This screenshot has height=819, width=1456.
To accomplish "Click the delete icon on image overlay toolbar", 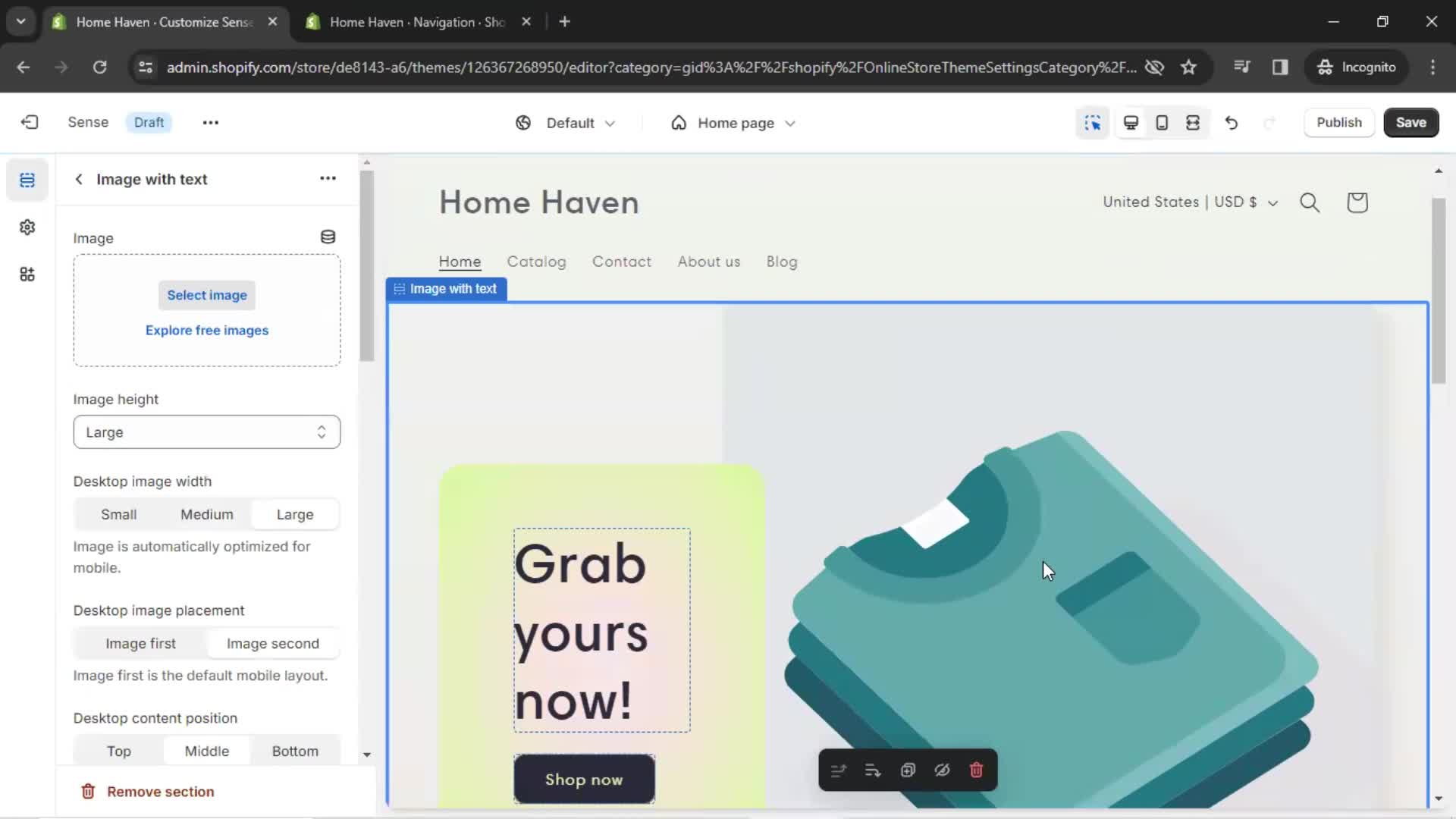I will click(976, 770).
